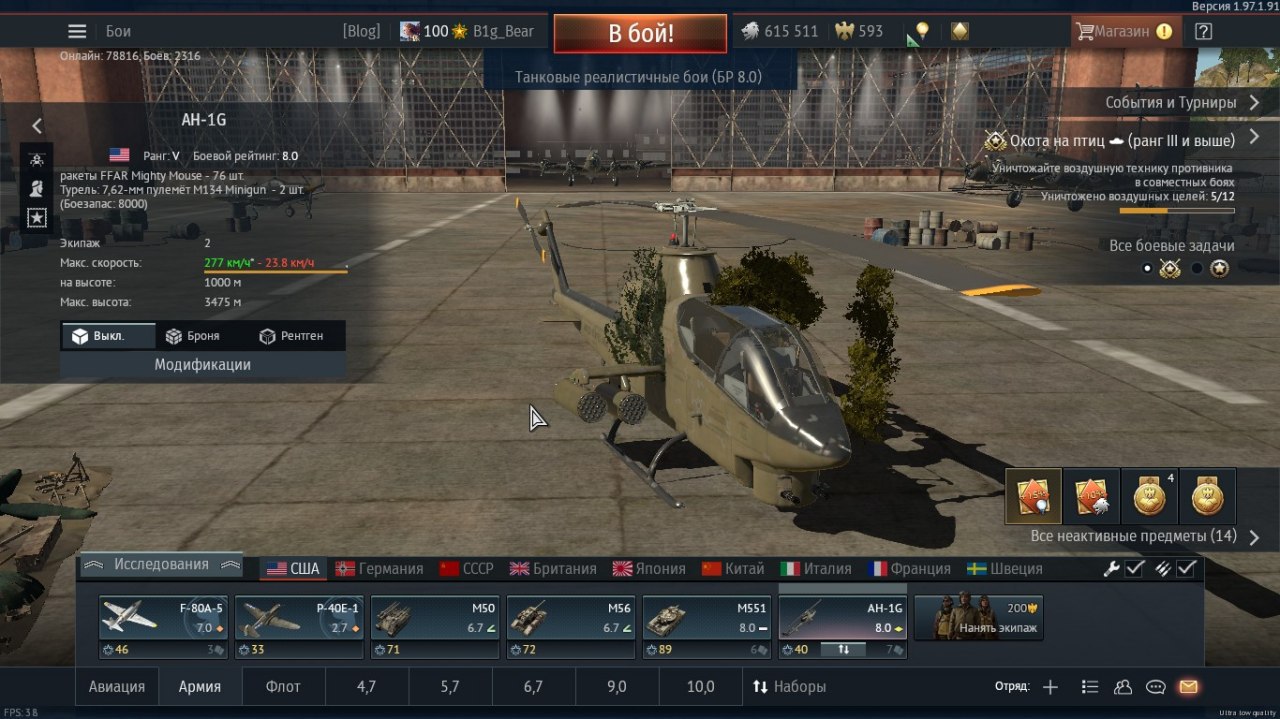Select the Германия nation tab

click(380, 568)
